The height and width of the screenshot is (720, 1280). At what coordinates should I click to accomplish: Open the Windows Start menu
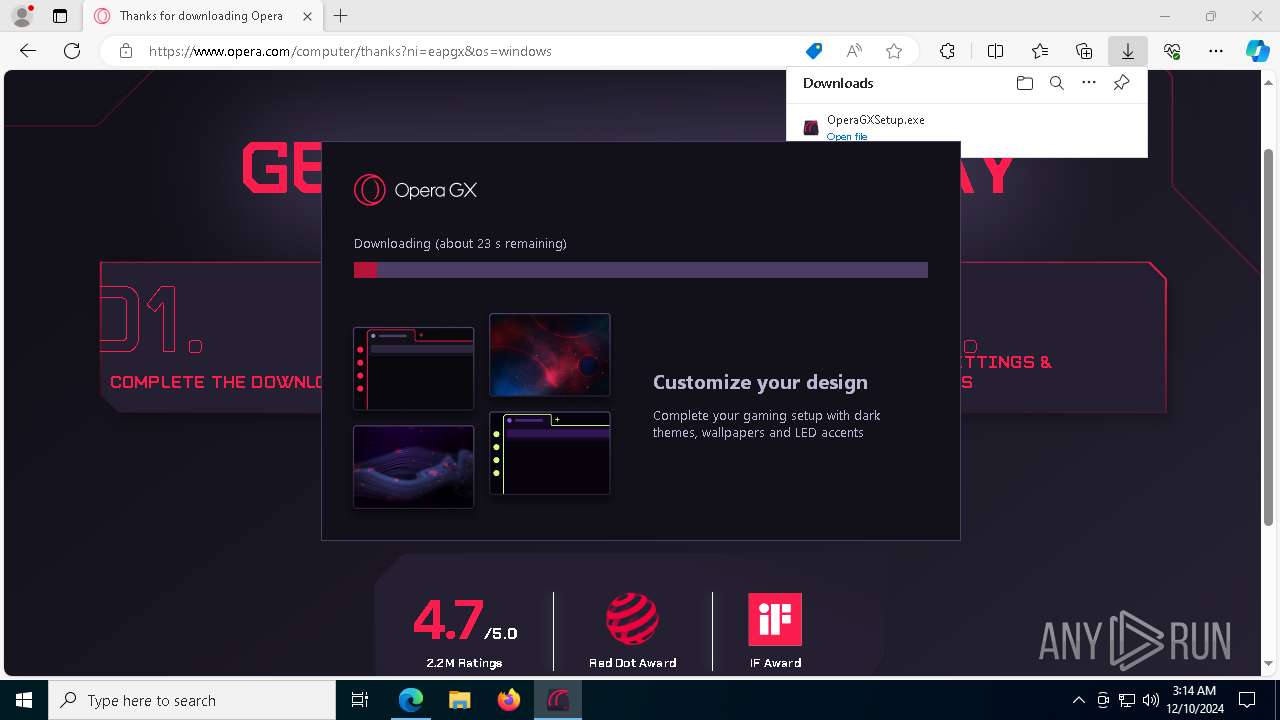(x=24, y=700)
